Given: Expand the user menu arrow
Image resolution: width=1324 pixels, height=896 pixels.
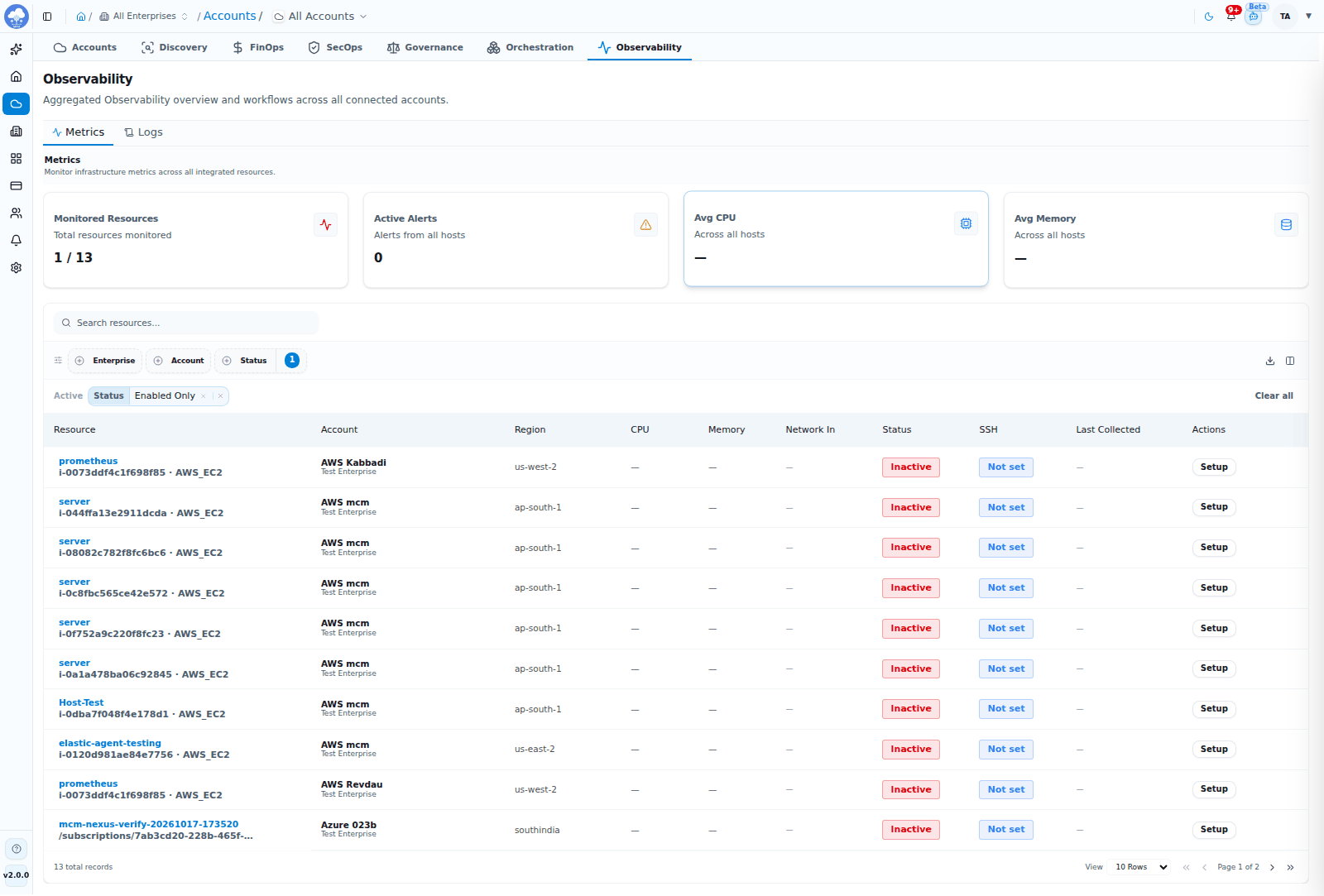Looking at the screenshot, I should point(1308,17).
